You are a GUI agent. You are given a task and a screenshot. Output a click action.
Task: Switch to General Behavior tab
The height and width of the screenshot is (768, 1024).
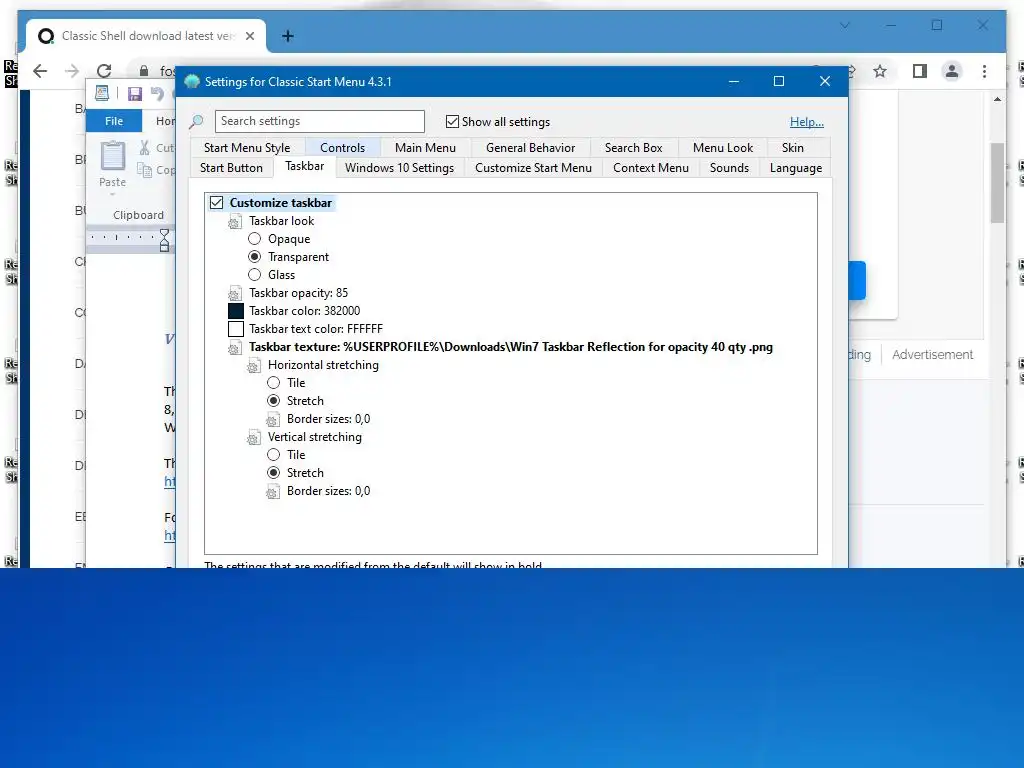coord(530,148)
